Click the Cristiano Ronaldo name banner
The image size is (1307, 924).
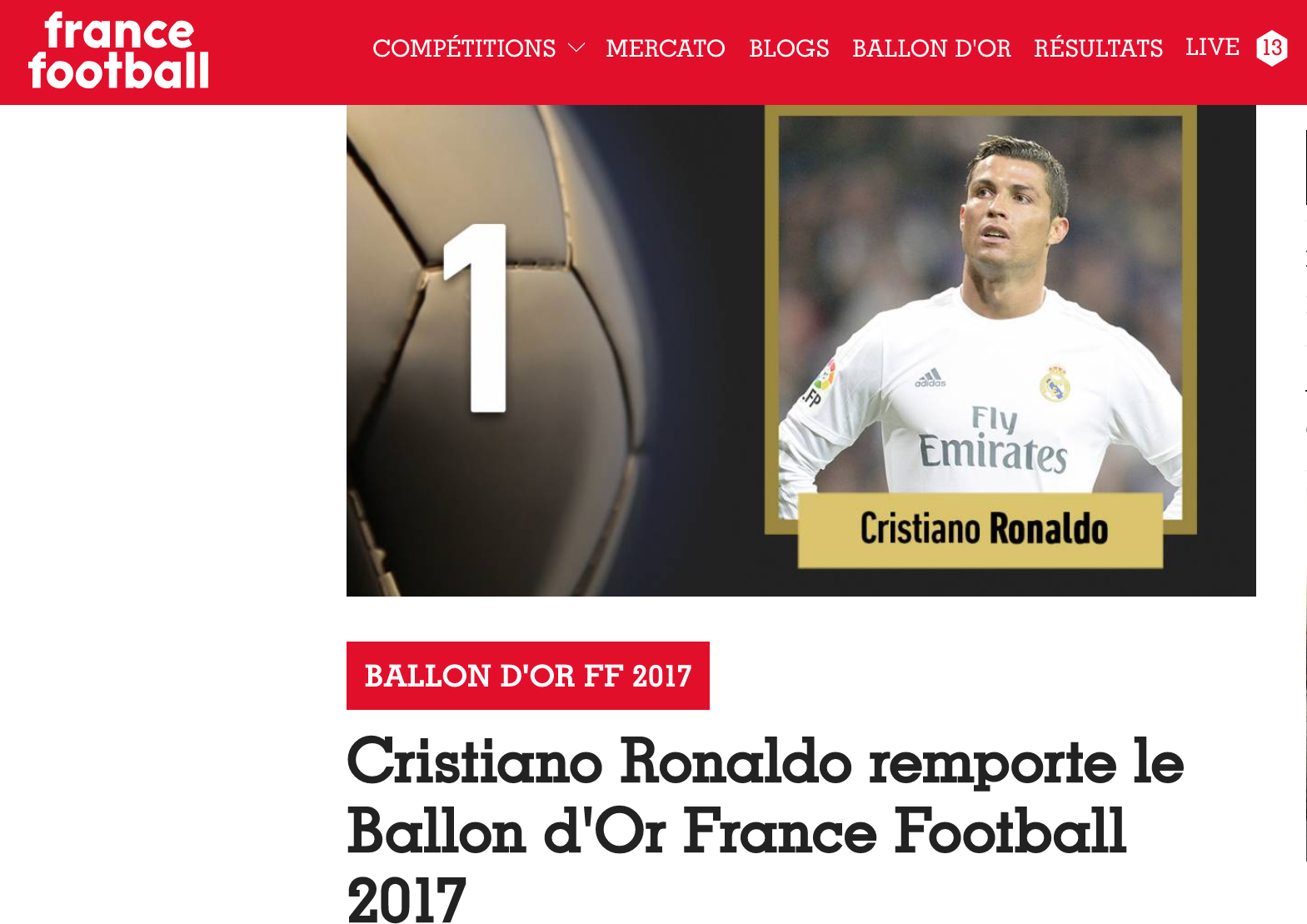click(x=980, y=530)
